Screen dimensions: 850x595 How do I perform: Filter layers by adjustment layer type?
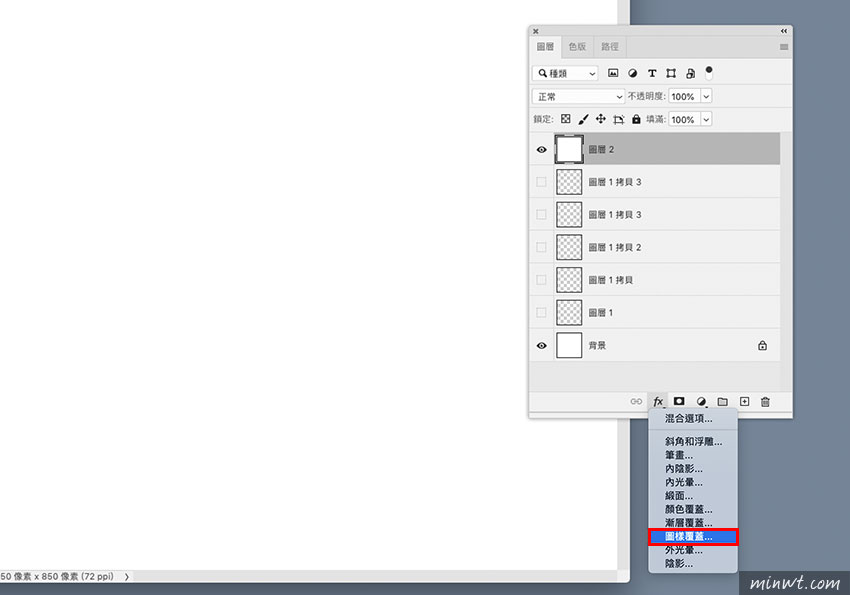click(x=632, y=73)
